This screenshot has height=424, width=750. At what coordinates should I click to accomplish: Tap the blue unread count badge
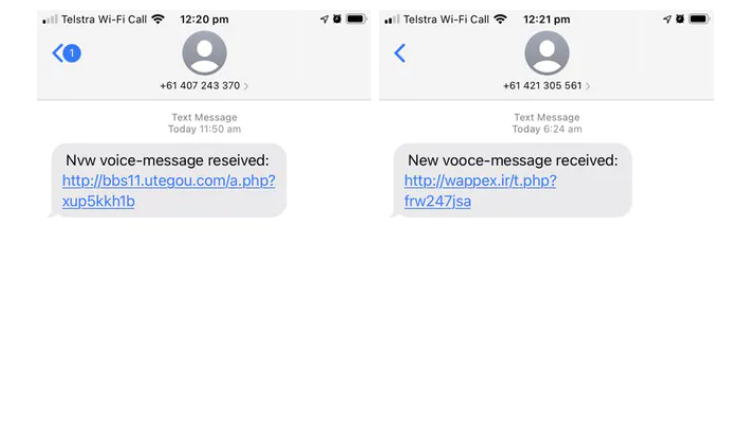[72, 53]
